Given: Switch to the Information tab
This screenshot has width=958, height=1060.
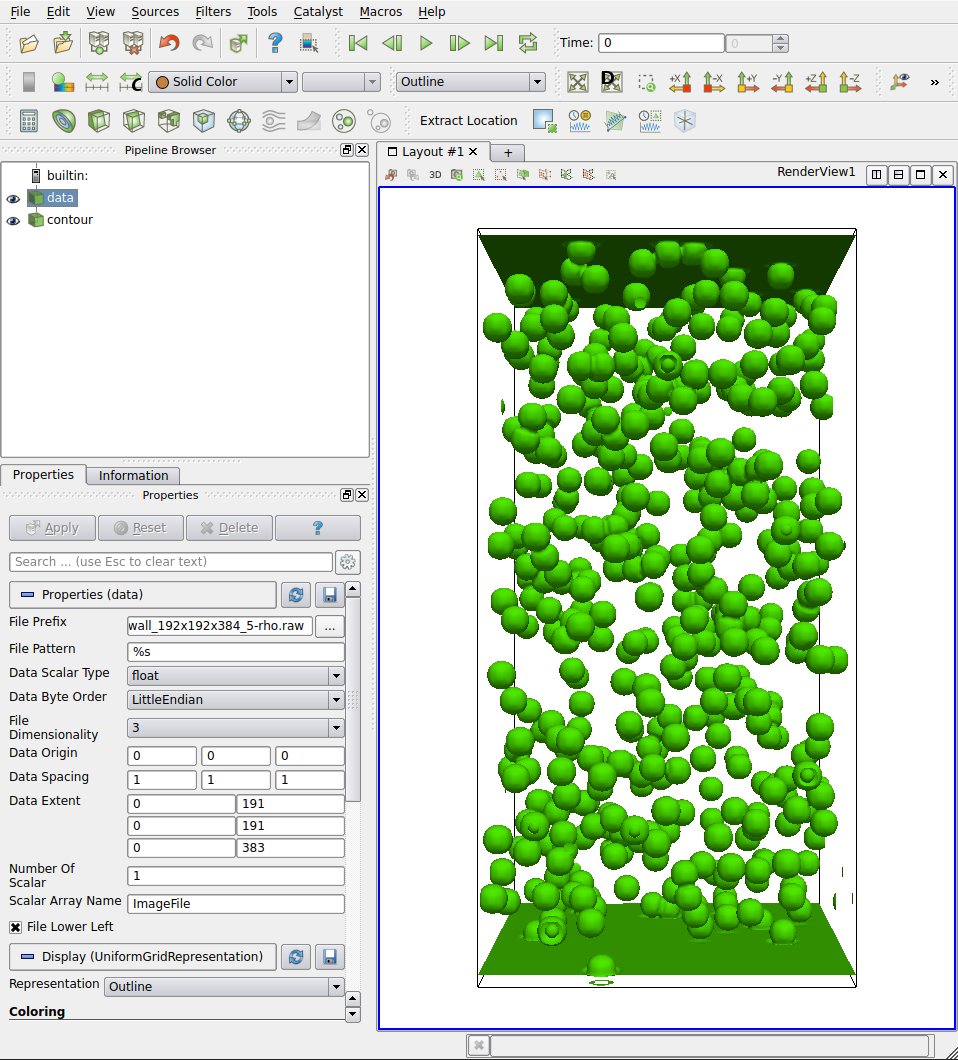Looking at the screenshot, I should pyautogui.click(x=133, y=476).
